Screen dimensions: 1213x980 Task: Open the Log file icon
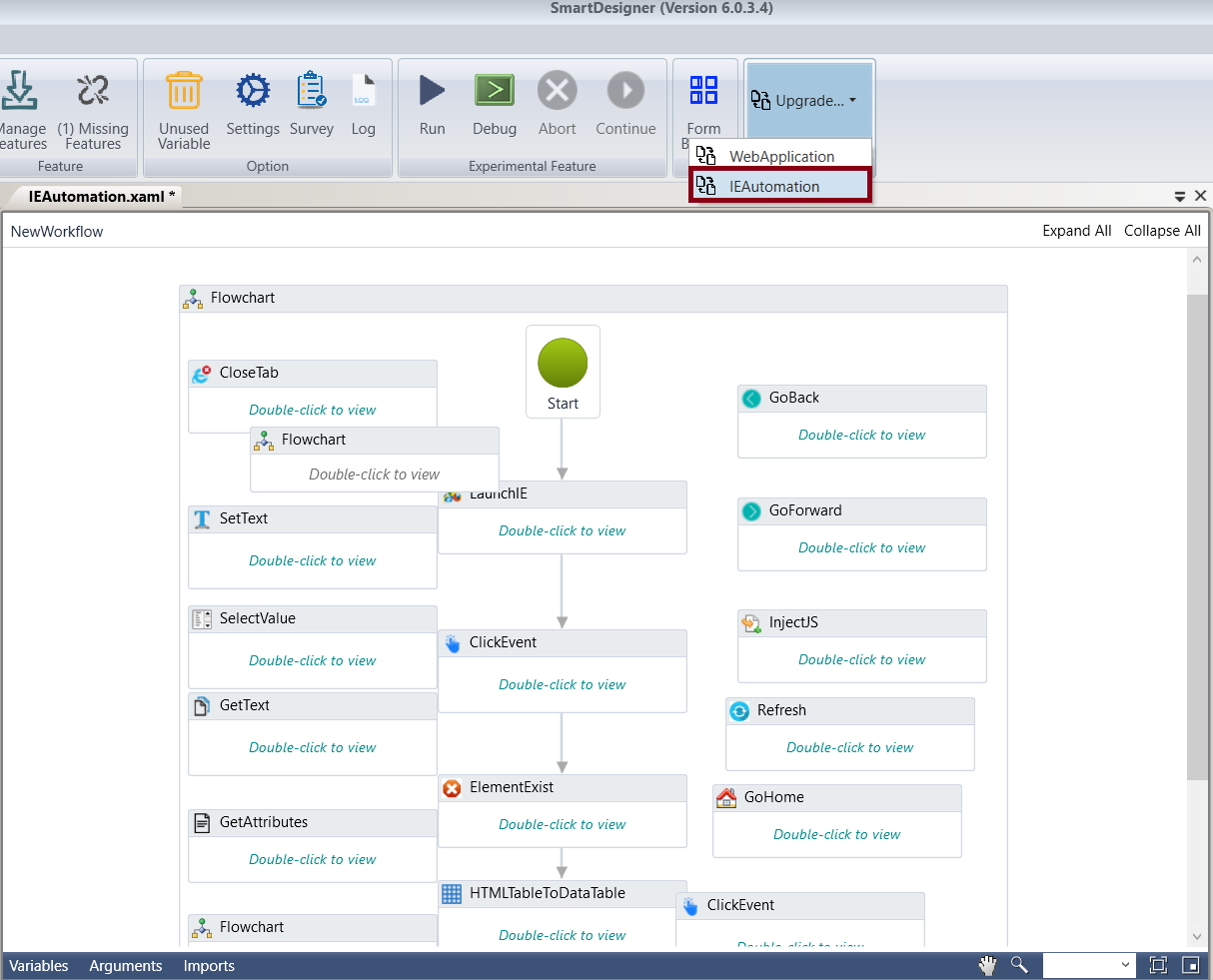pos(363,91)
